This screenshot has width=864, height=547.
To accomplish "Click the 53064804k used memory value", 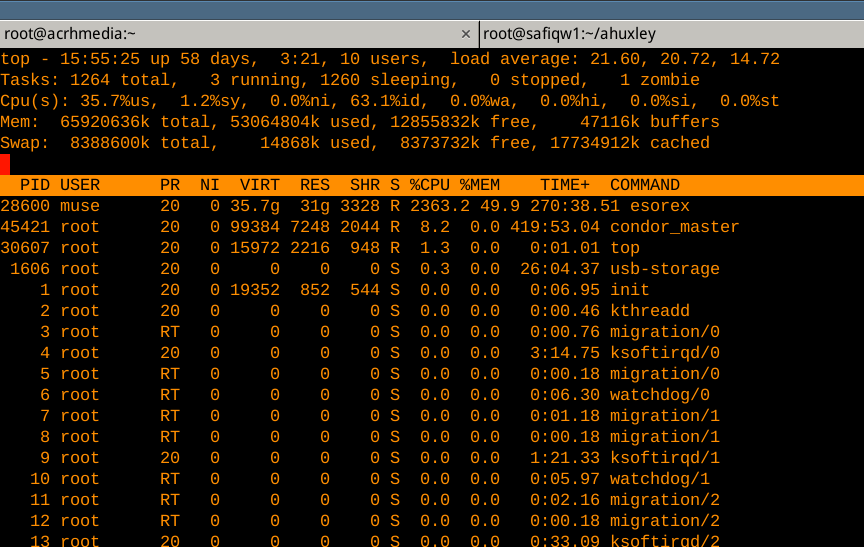I will tap(275, 122).
